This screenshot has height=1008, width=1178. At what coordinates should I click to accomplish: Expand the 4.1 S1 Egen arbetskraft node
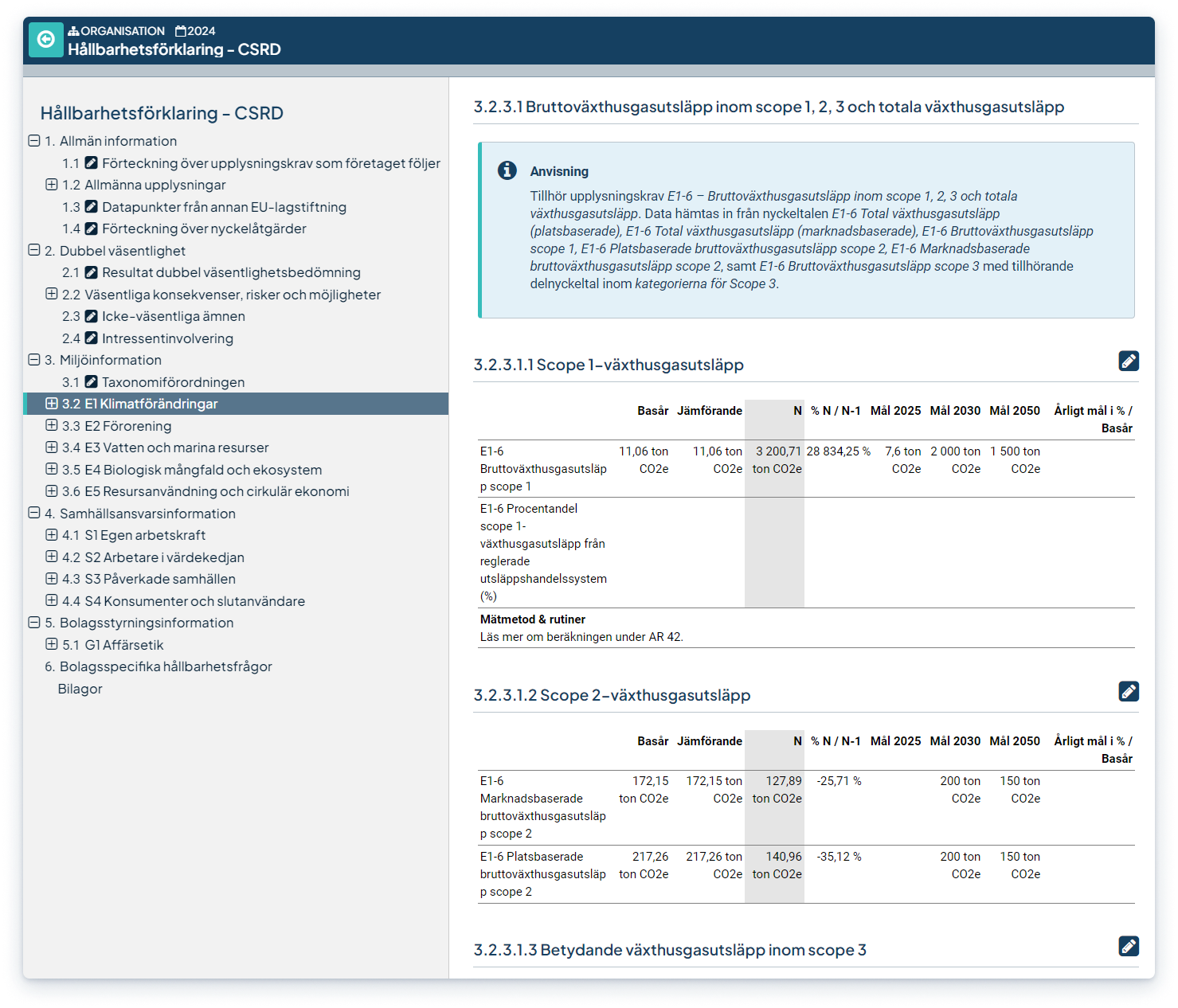pyautogui.click(x=52, y=534)
